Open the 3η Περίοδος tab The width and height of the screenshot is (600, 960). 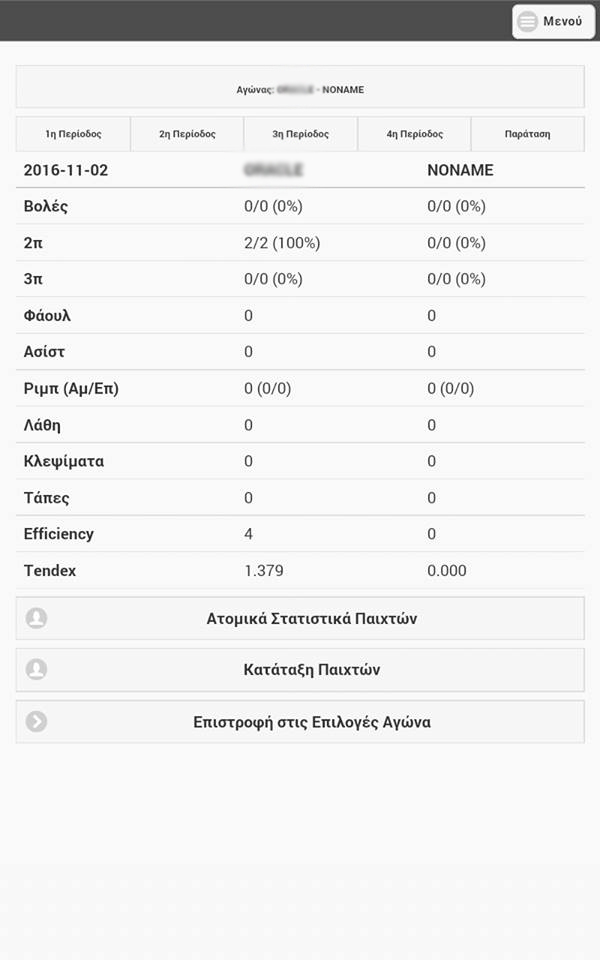[x=300, y=134]
